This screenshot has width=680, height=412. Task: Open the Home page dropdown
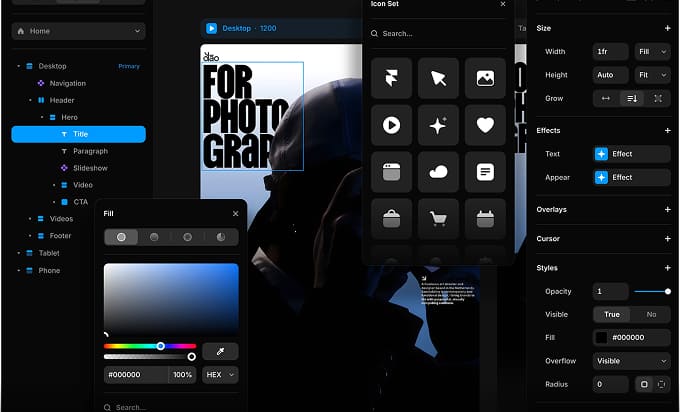tap(78, 31)
